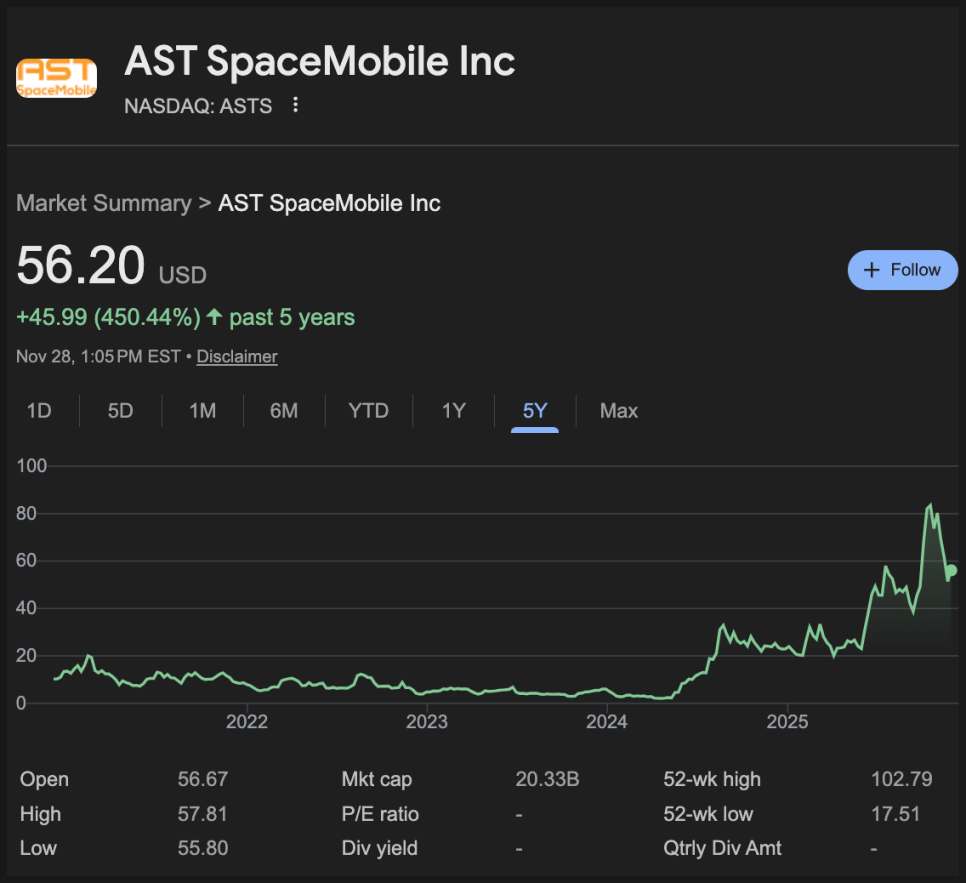This screenshot has height=883, width=966.
Task: Click the chart line peak near 80
Action: pos(931,505)
